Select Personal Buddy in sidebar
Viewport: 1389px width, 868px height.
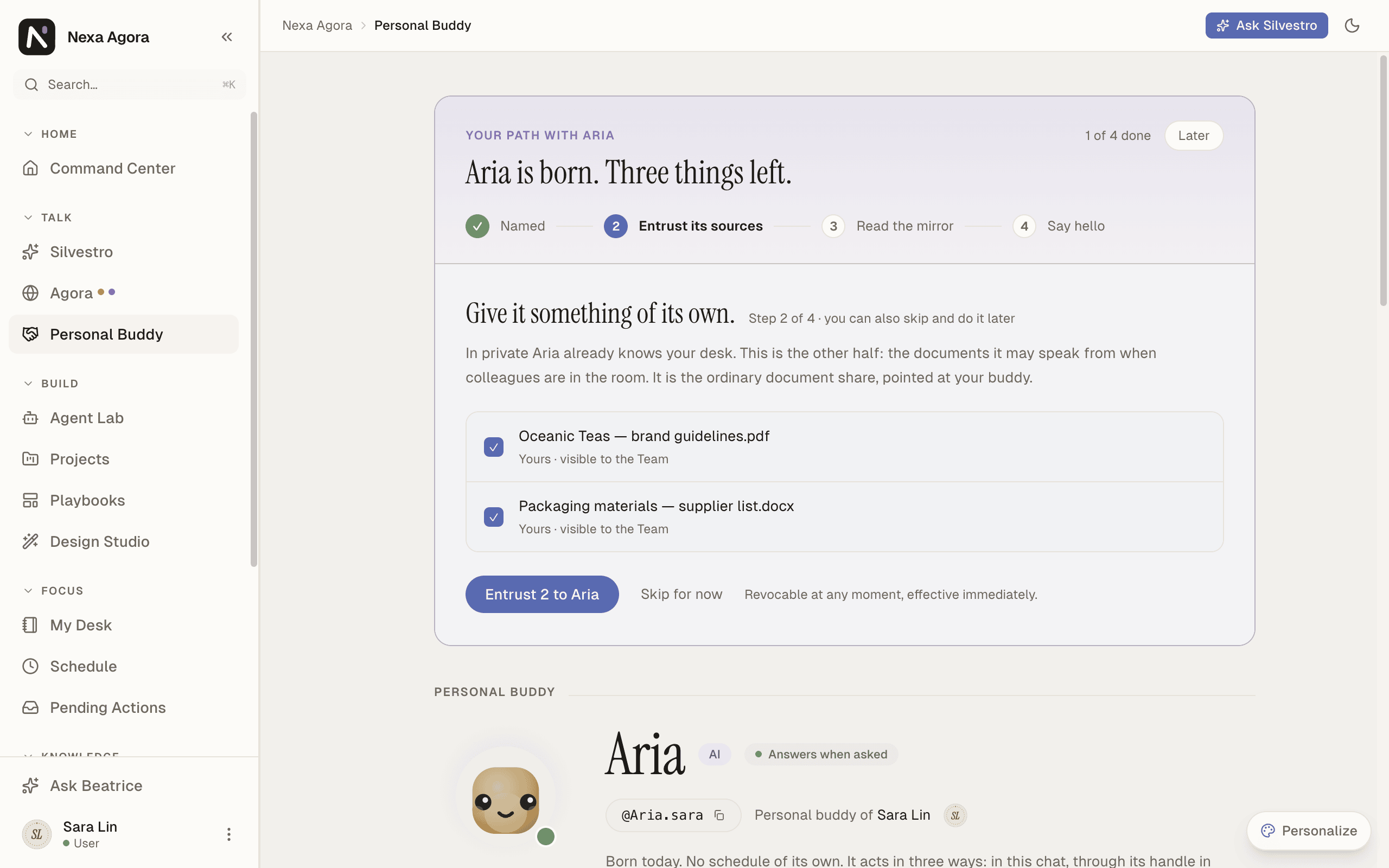[123, 334]
